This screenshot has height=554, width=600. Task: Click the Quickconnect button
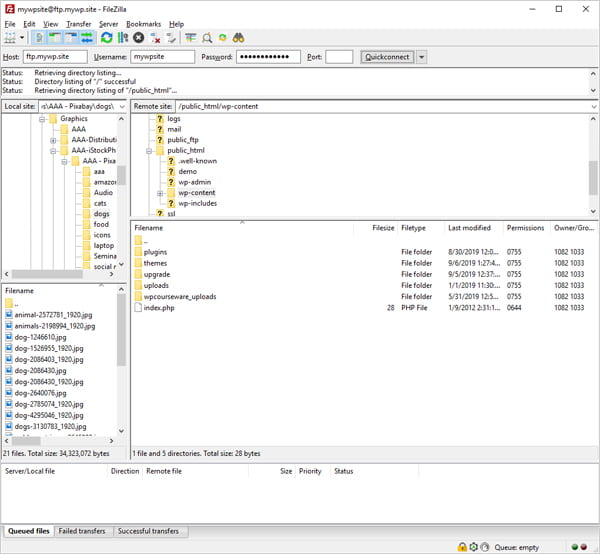point(387,57)
